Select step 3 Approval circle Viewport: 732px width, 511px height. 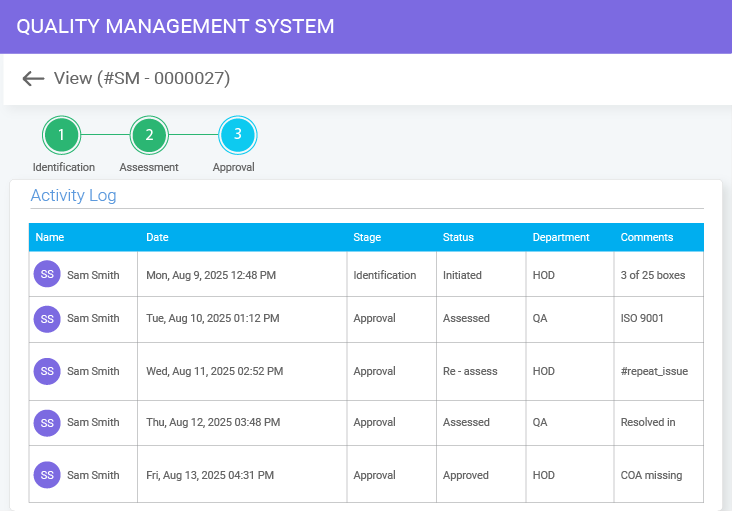click(x=238, y=135)
